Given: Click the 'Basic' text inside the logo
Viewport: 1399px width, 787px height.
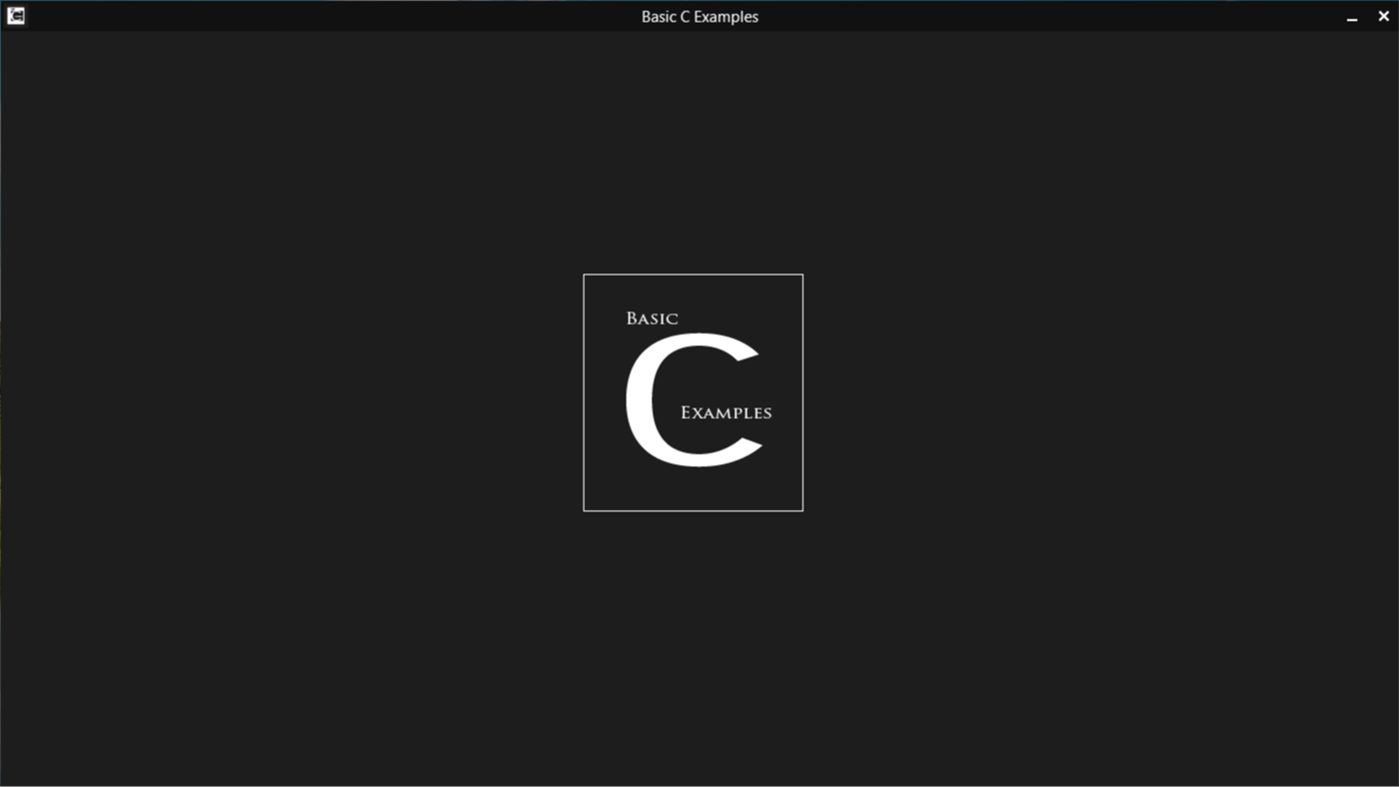Looking at the screenshot, I should click(650, 318).
